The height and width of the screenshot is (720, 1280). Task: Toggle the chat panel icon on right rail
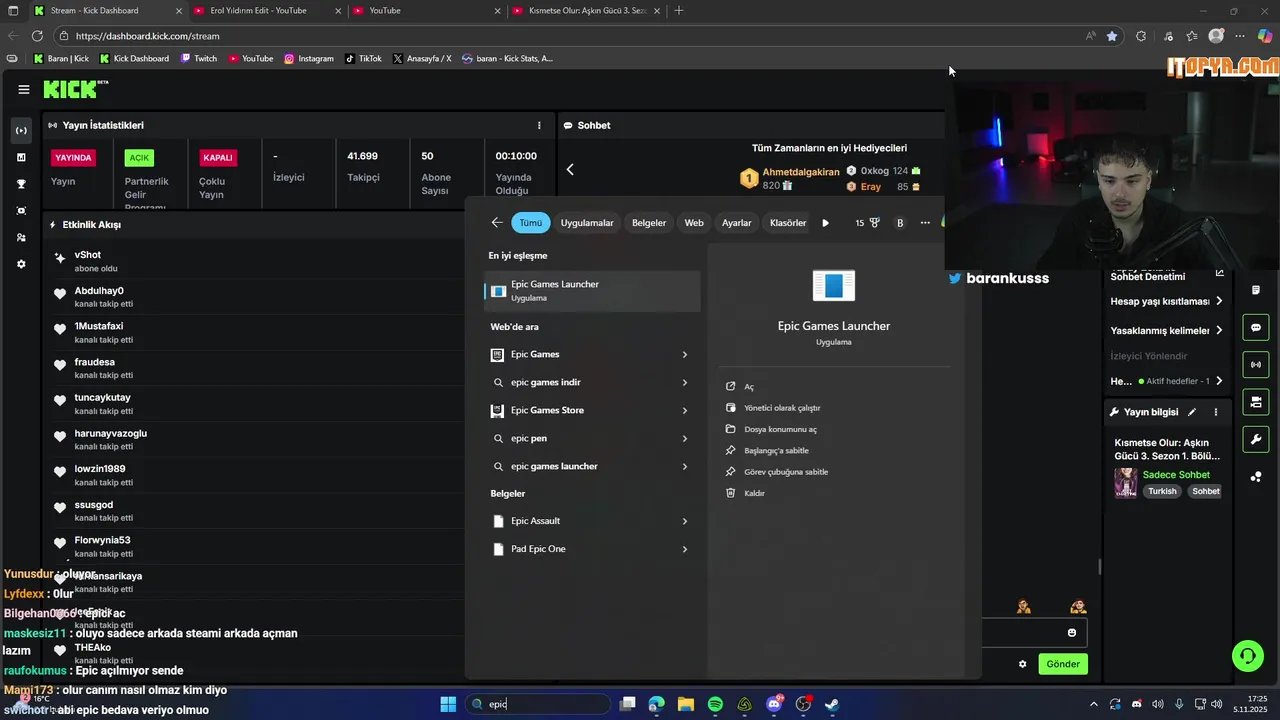[x=1256, y=327]
